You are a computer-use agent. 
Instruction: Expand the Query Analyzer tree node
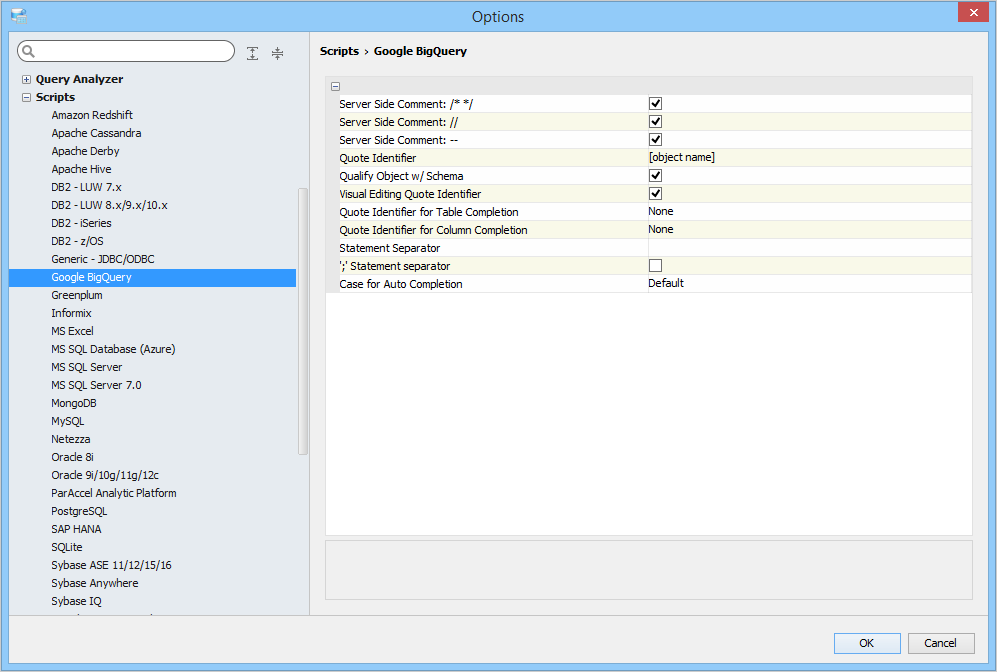pos(27,80)
